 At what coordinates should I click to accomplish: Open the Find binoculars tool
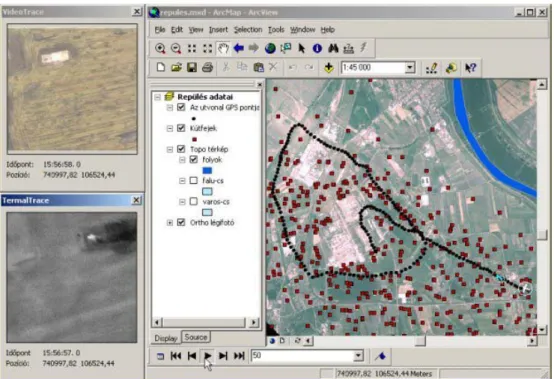point(333,48)
